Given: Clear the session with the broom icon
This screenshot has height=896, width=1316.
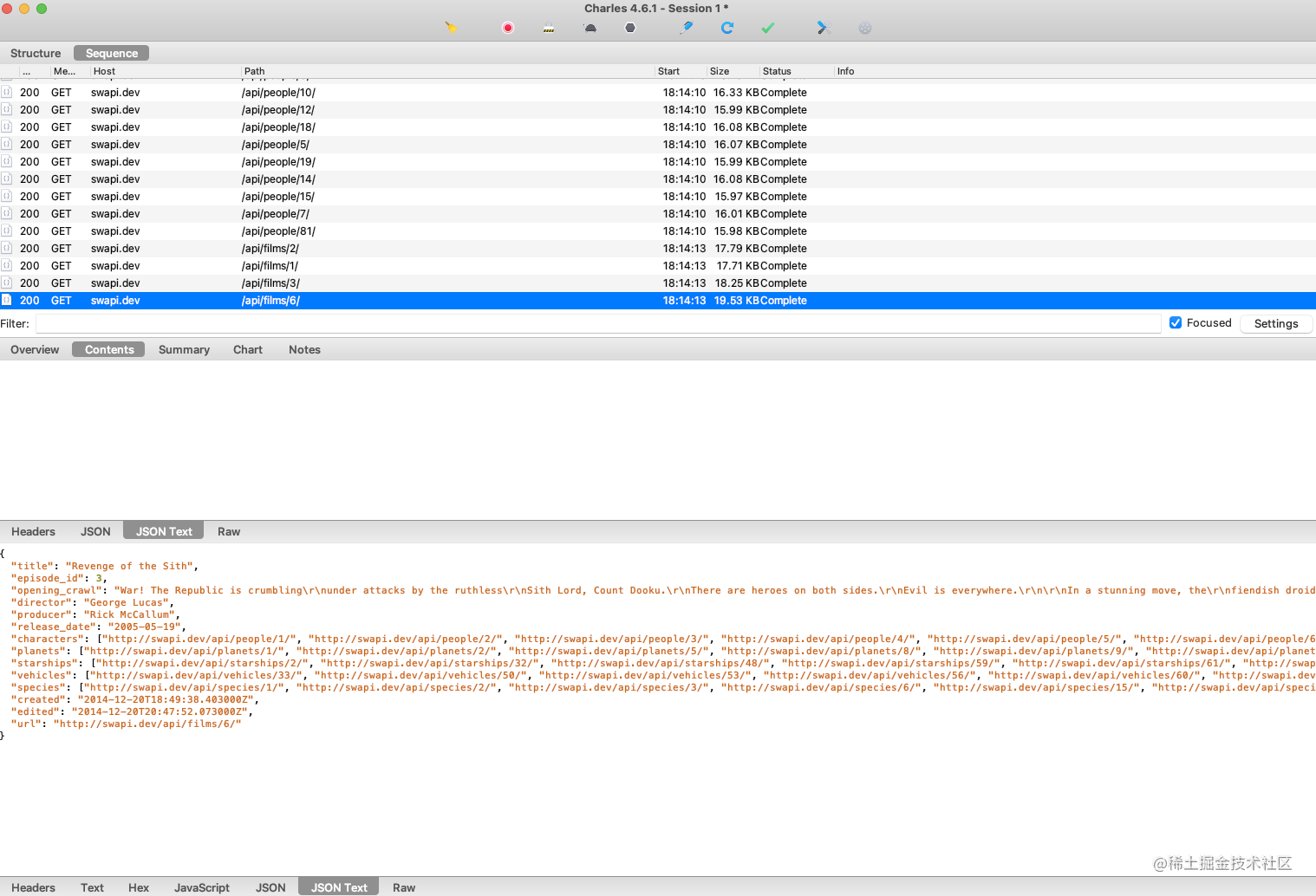Looking at the screenshot, I should pyautogui.click(x=451, y=28).
